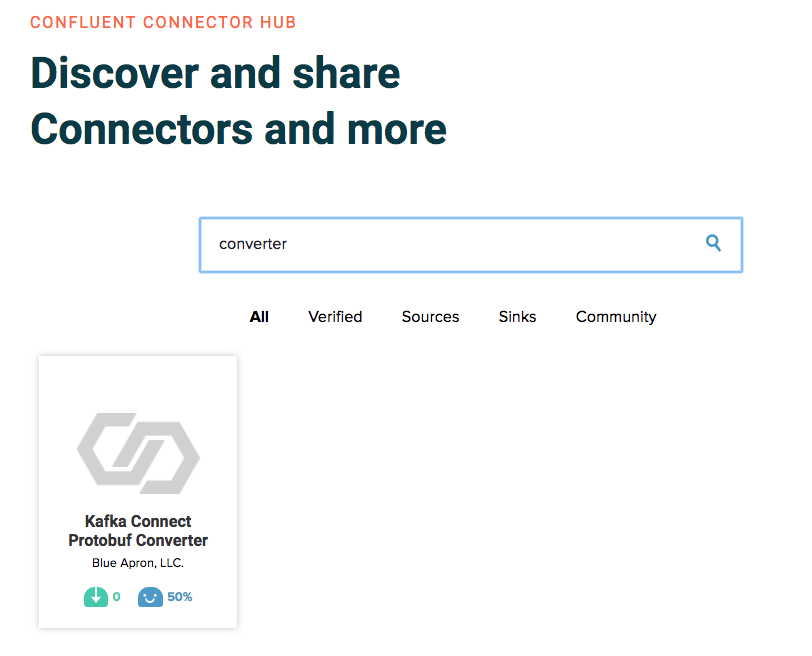Click the magnifying glass search icon
This screenshot has width=812, height=656.
[714, 243]
